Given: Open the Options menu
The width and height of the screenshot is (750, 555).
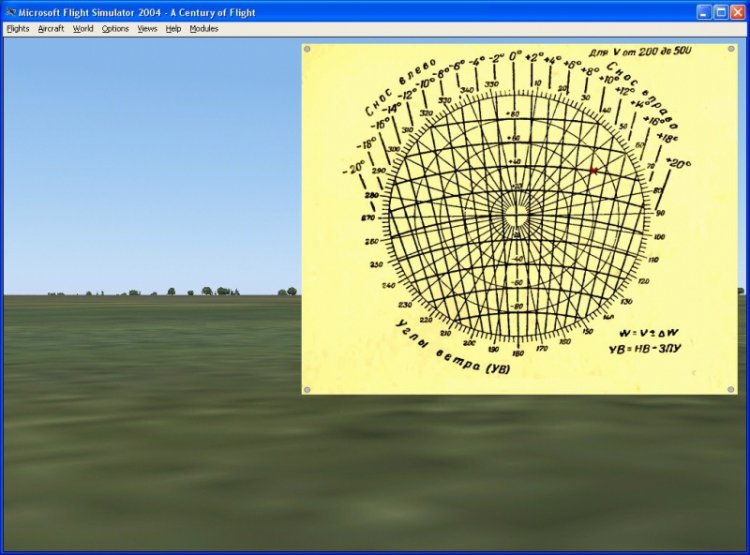Looking at the screenshot, I should click(115, 29).
